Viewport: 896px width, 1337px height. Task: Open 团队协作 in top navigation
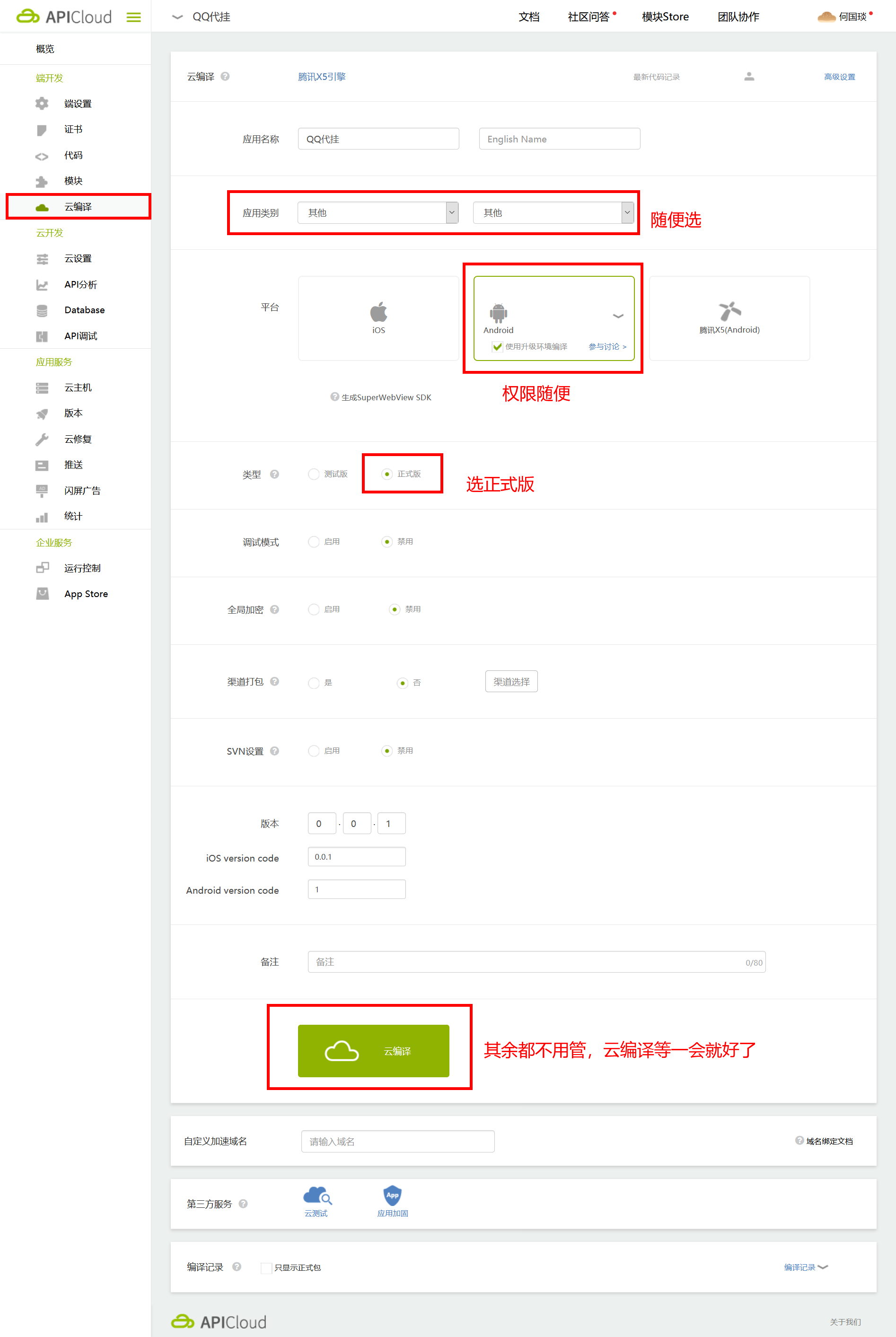coord(738,17)
